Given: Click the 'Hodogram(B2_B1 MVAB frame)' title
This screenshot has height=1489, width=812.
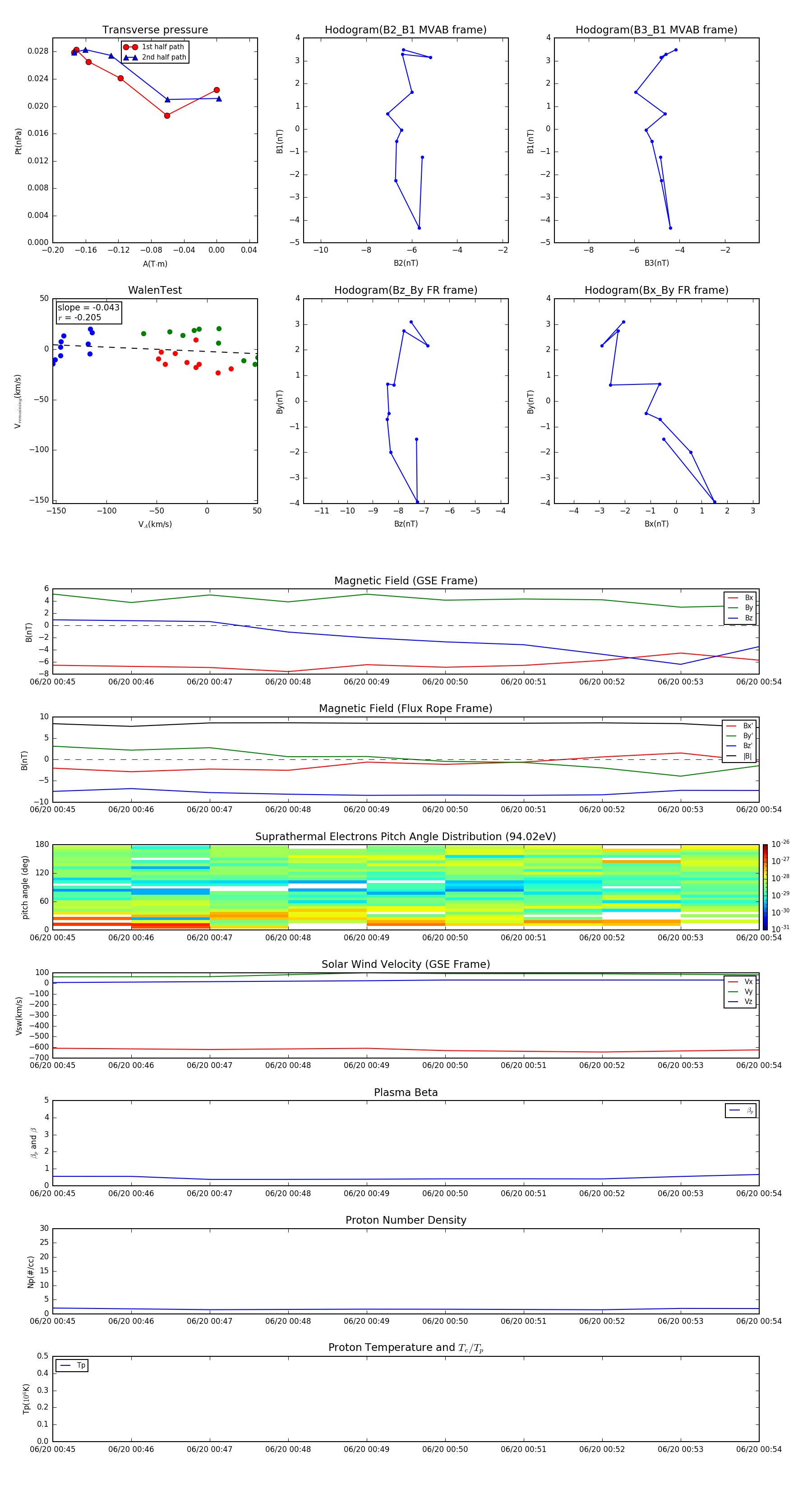Looking at the screenshot, I should pyautogui.click(x=406, y=30).
